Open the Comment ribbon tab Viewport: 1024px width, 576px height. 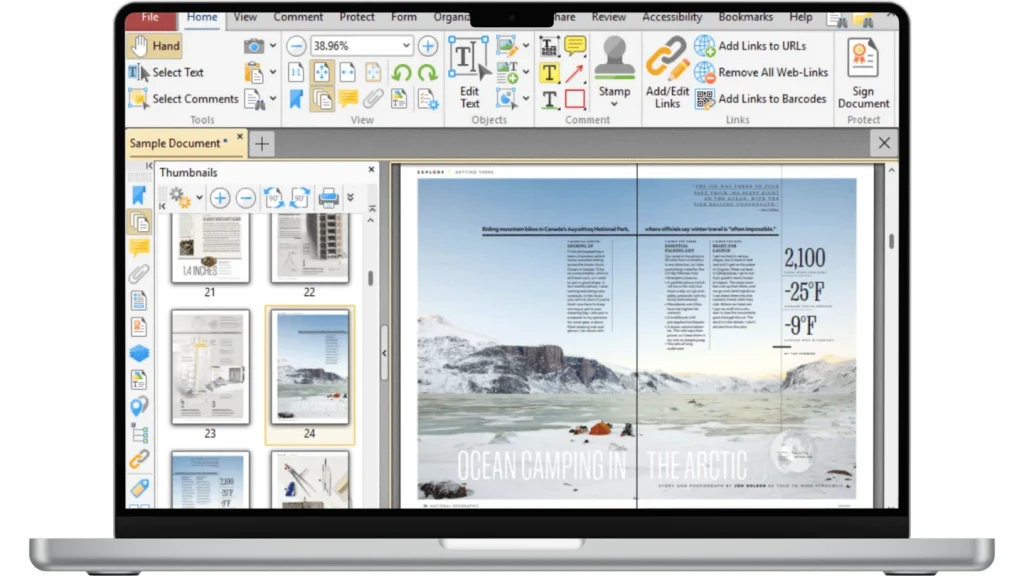(300, 17)
